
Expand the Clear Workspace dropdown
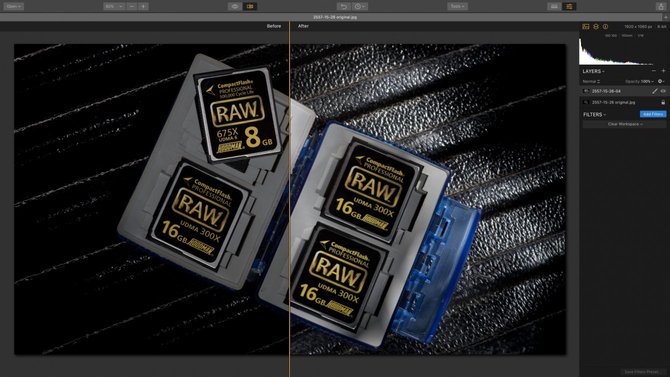pyautogui.click(x=625, y=124)
